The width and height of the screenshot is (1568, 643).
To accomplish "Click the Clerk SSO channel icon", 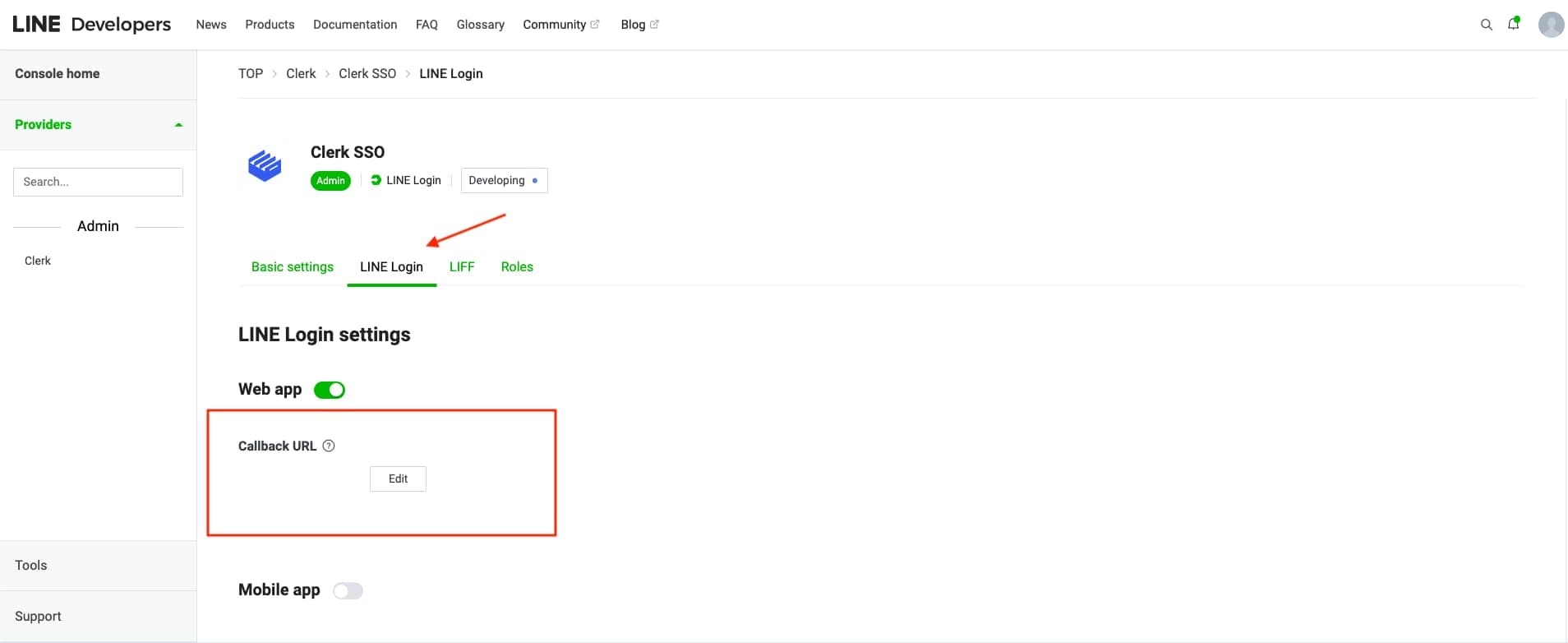I will (x=265, y=166).
